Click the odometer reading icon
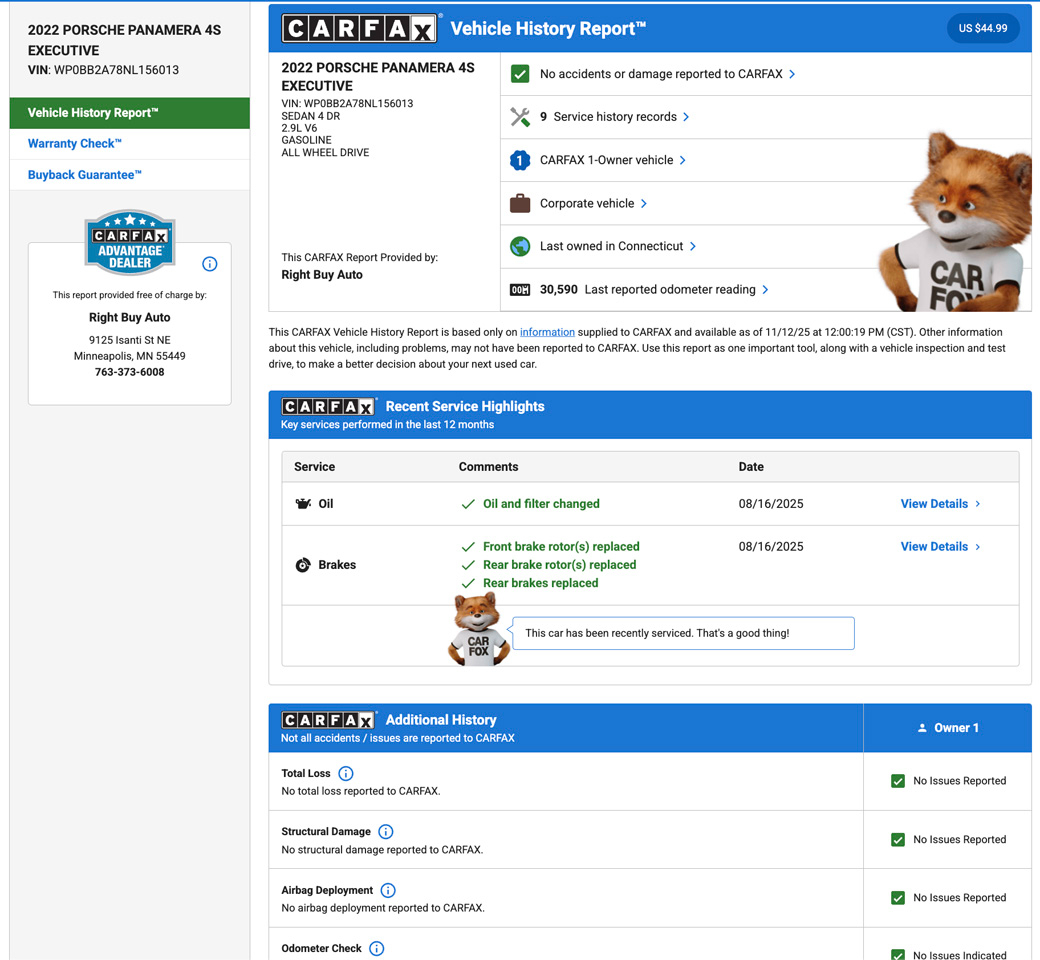Image resolution: width=1040 pixels, height=960 pixels. [x=520, y=290]
